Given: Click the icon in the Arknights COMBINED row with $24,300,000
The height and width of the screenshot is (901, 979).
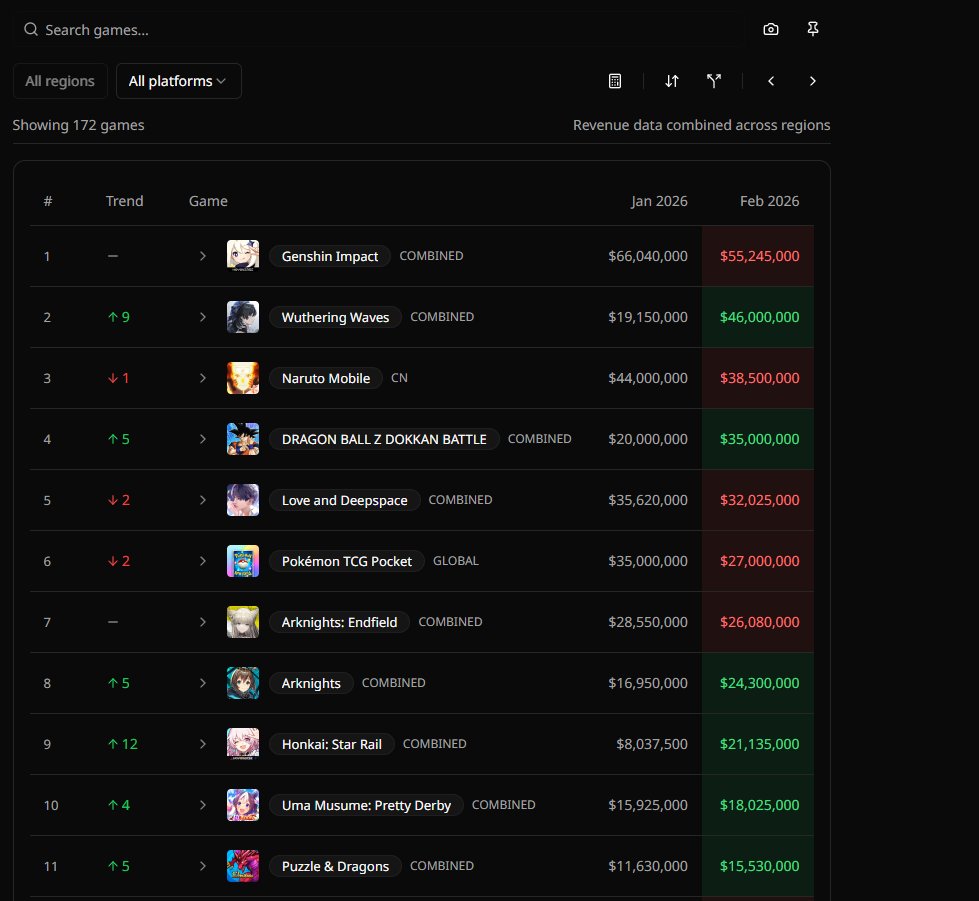Looking at the screenshot, I should [x=243, y=683].
